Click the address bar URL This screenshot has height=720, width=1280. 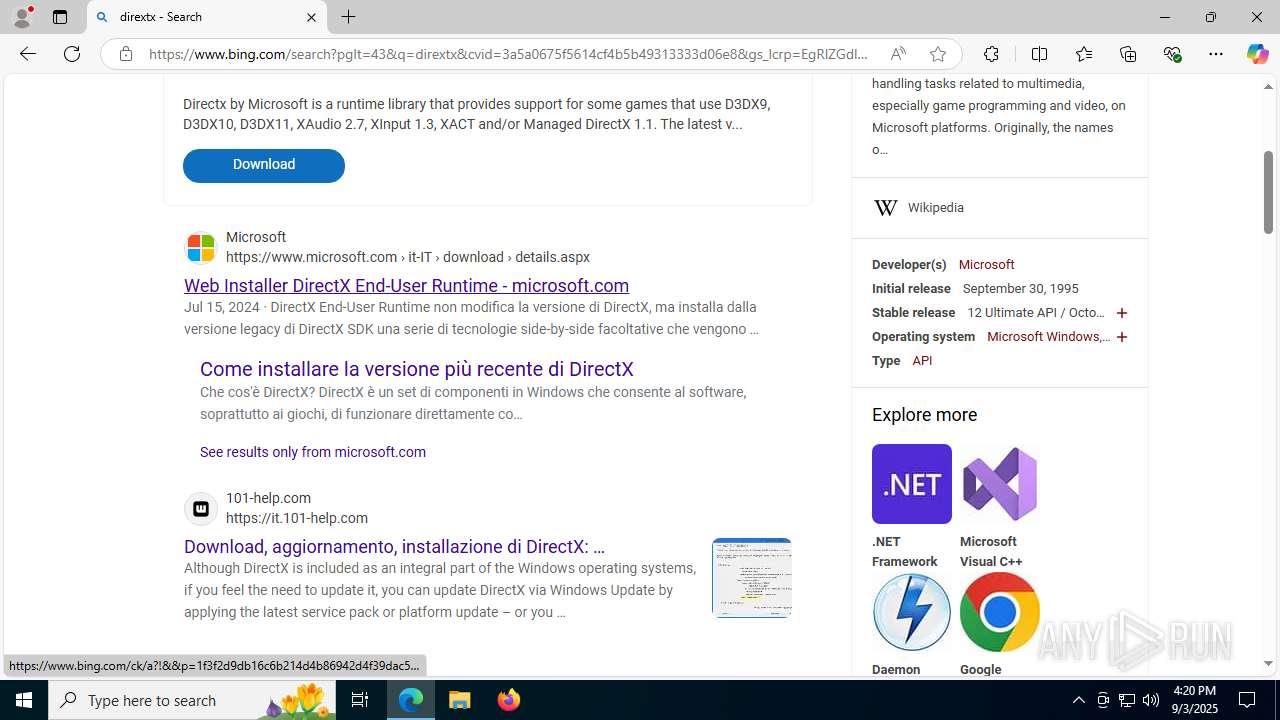tap(509, 54)
